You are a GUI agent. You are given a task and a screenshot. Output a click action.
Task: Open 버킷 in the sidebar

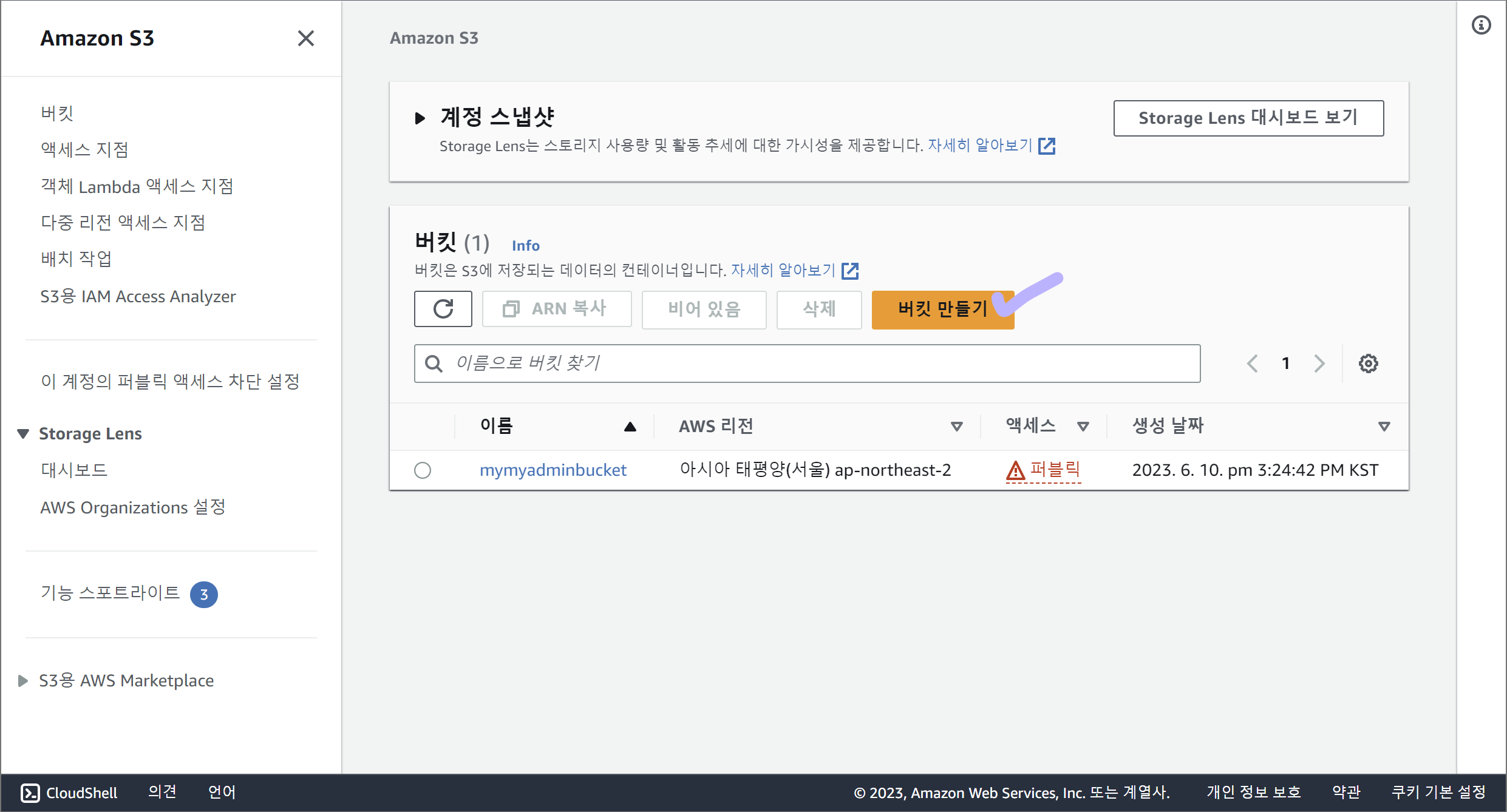[57, 113]
